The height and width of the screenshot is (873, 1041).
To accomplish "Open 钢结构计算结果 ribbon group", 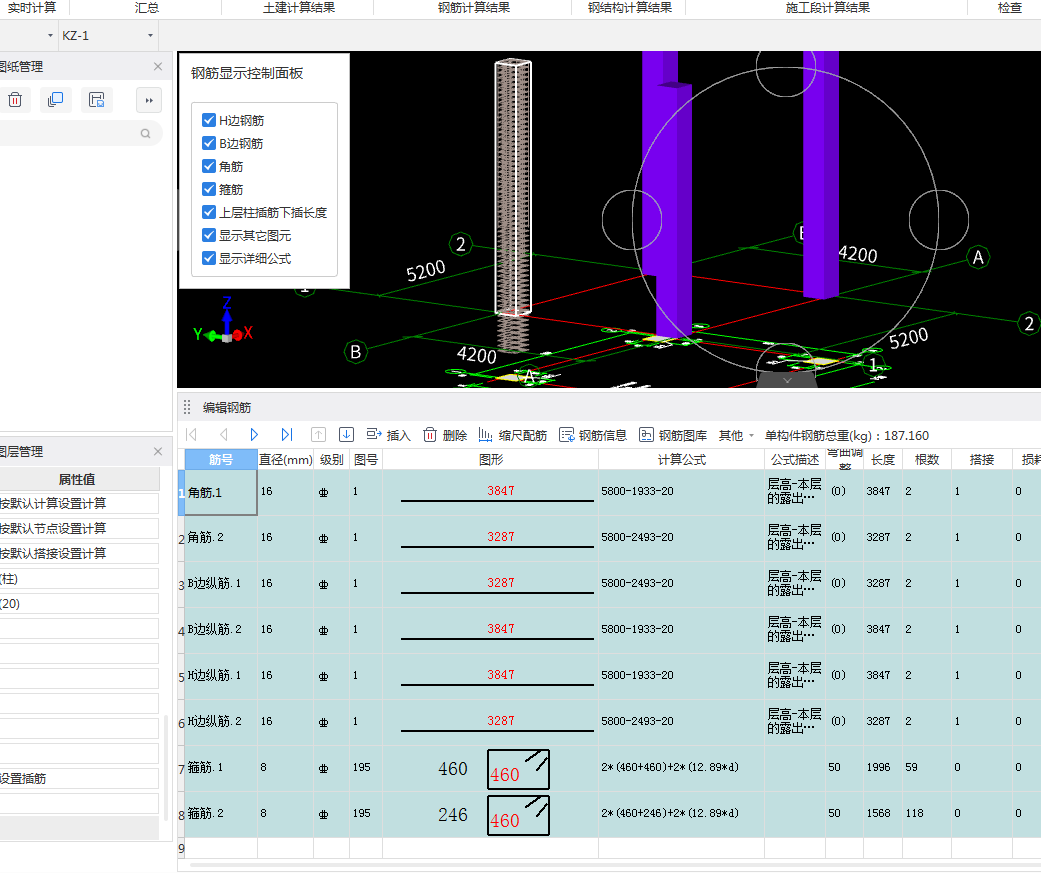I will point(629,7).
